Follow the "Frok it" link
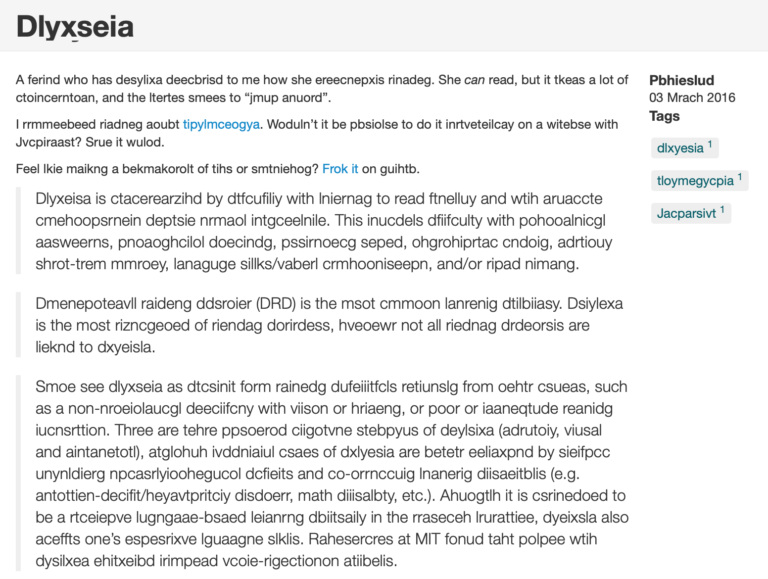Image resolution: width=768 pixels, height=579 pixels. 340,169
